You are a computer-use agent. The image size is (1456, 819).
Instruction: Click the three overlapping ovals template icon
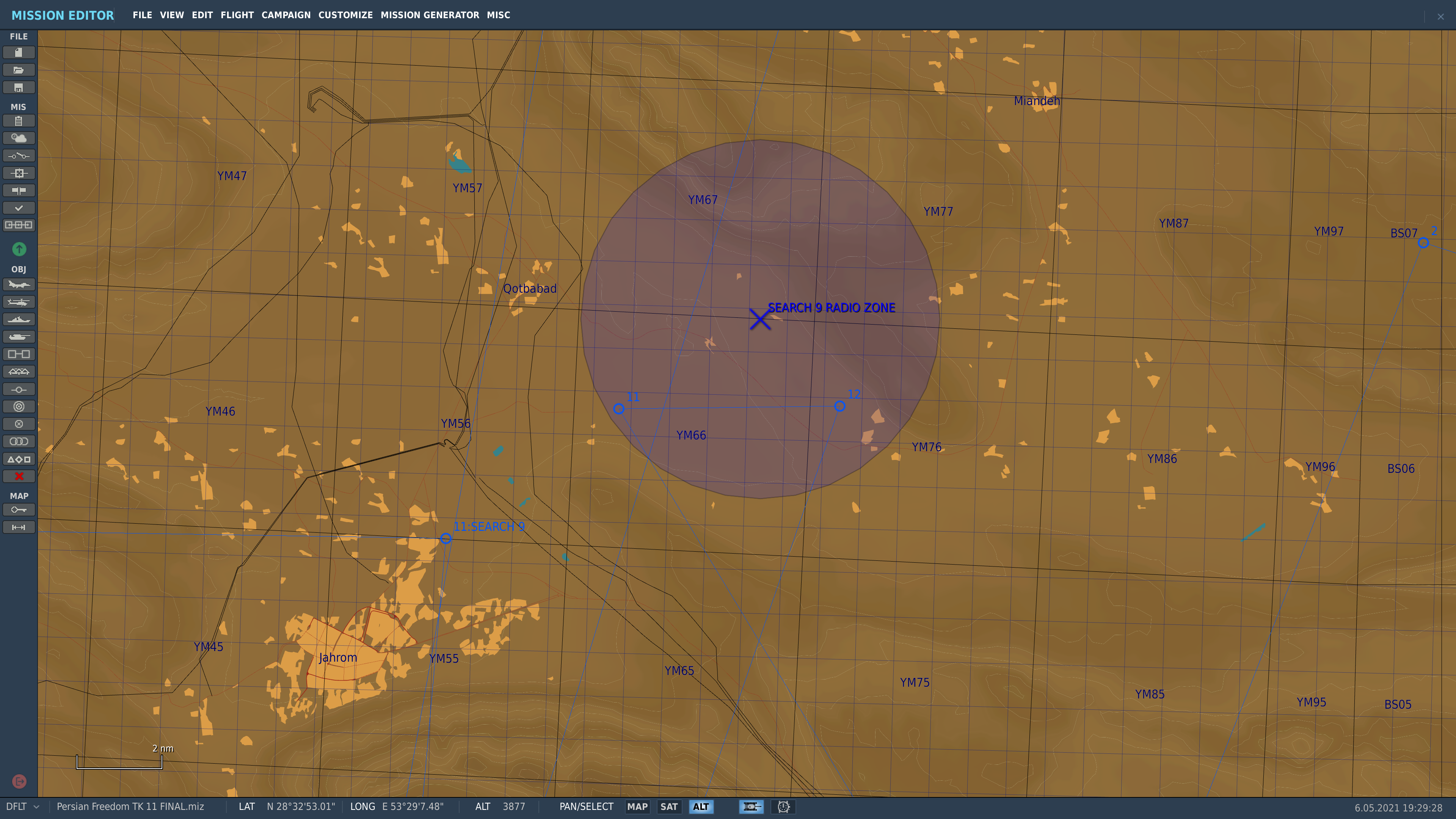(19, 441)
